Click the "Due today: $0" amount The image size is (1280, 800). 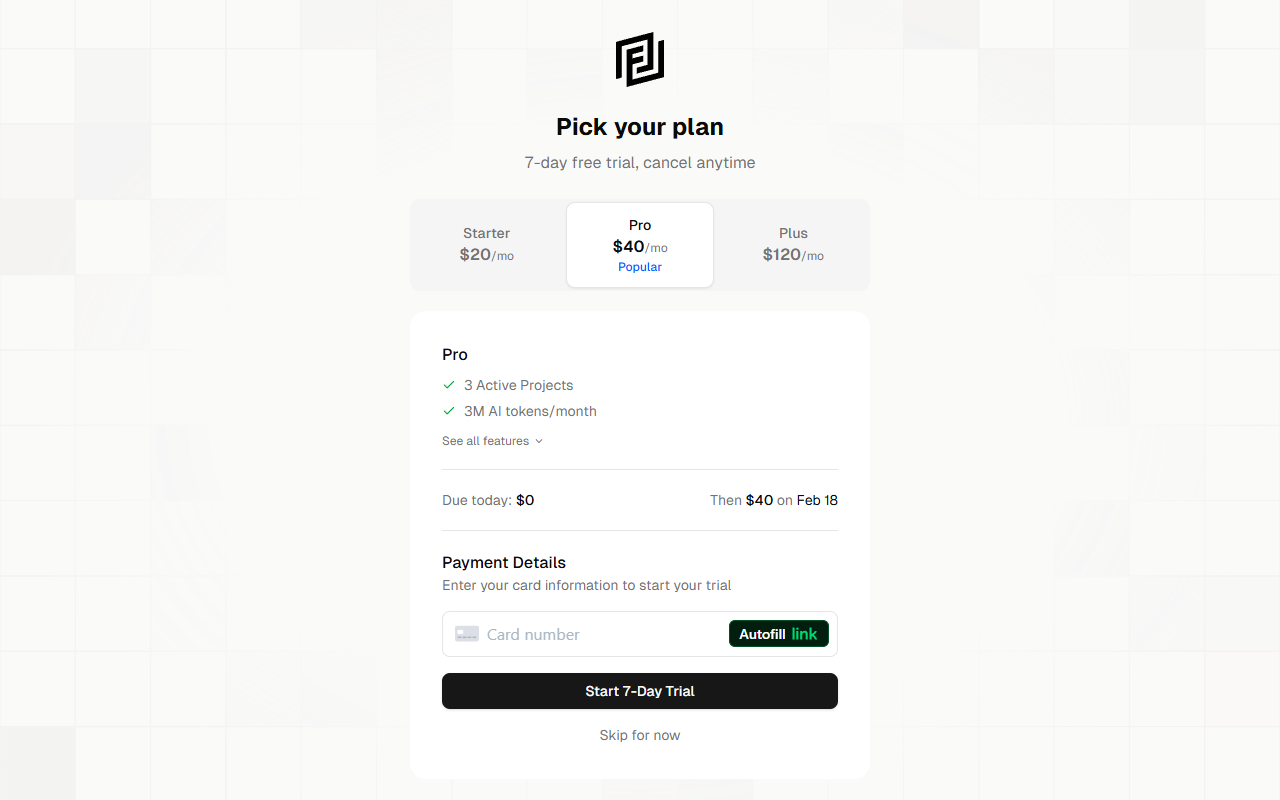click(x=488, y=500)
